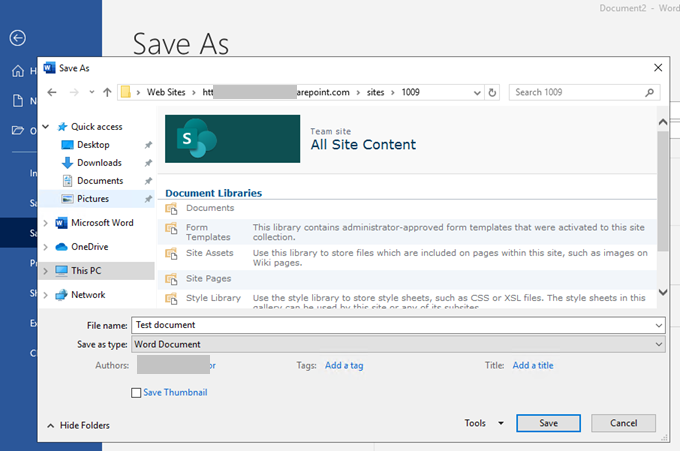The height and width of the screenshot is (451, 680).
Task: Click Word backstage back arrow
Action: click(18, 38)
